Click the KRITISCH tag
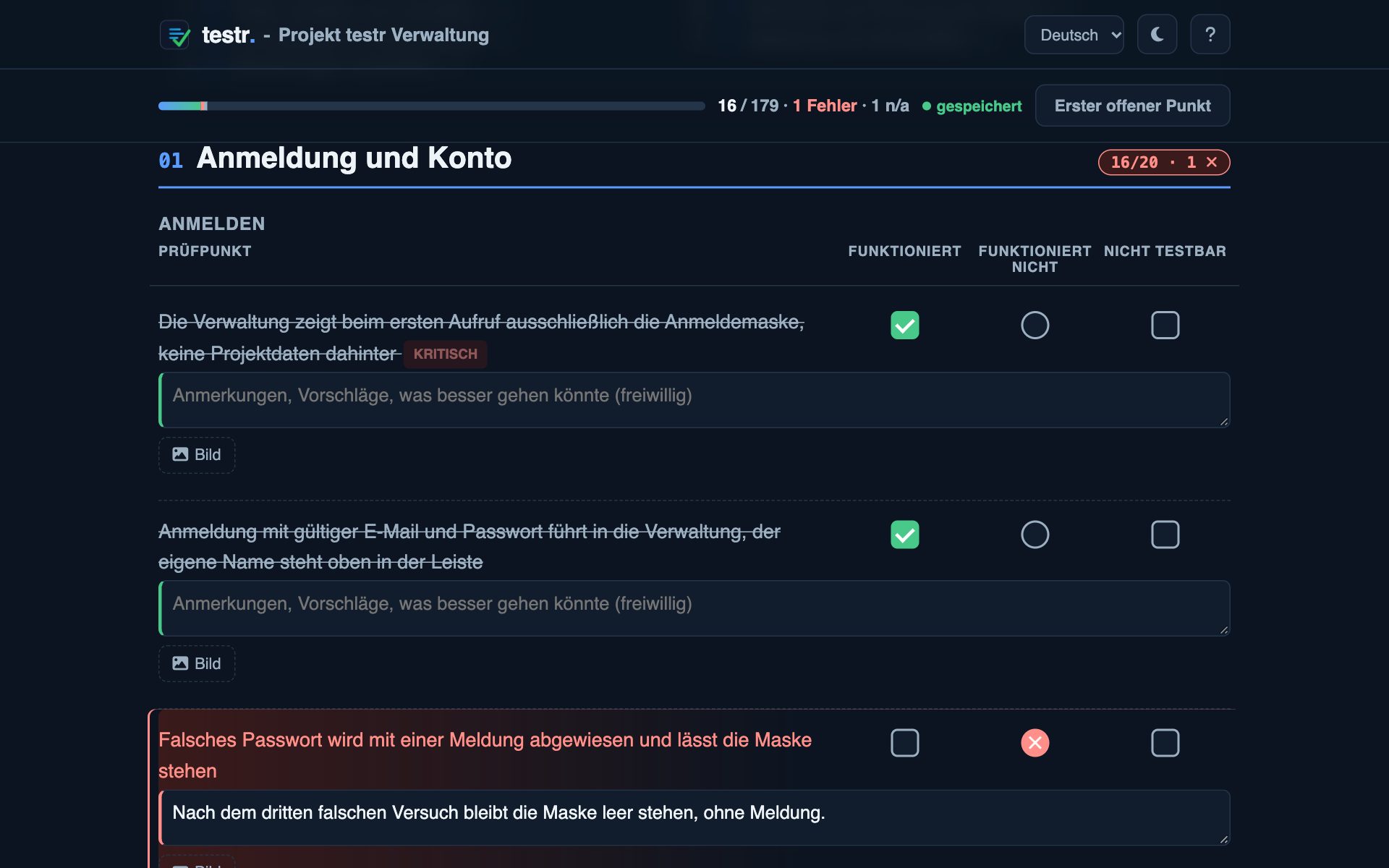Viewport: 1389px width, 868px height. click(x=445, y=354)
